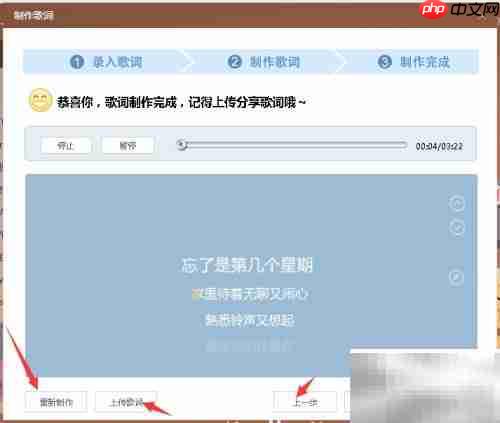The image size is (500, 423).
Task: Pause the song with 暂停 button
Action: pos(128,146)
